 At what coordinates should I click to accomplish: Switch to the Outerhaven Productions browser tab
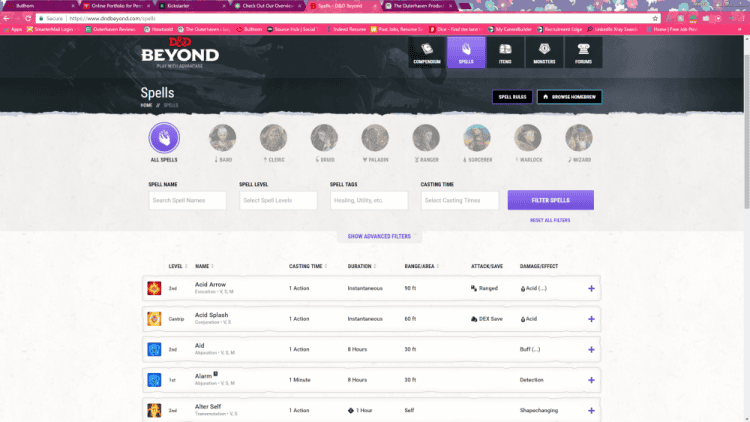[419, 6]
